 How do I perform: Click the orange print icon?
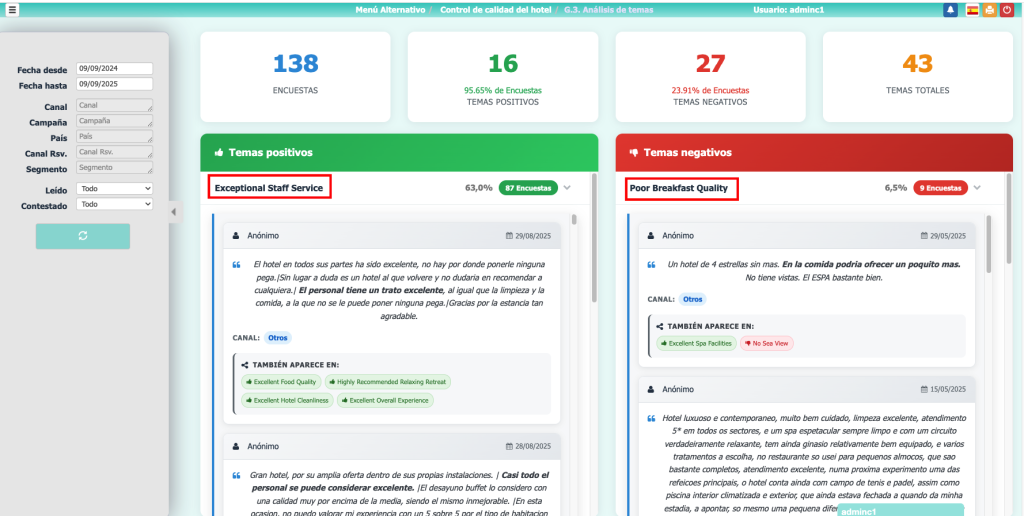click(989, 10)
